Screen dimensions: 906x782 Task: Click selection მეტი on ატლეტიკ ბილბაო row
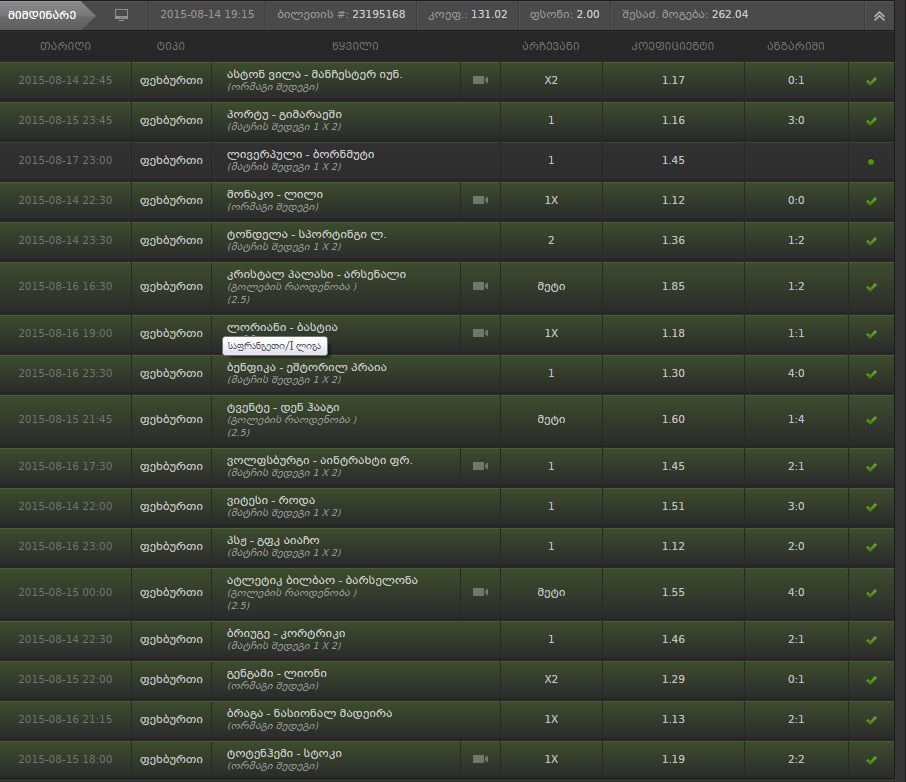click(551, 592)
